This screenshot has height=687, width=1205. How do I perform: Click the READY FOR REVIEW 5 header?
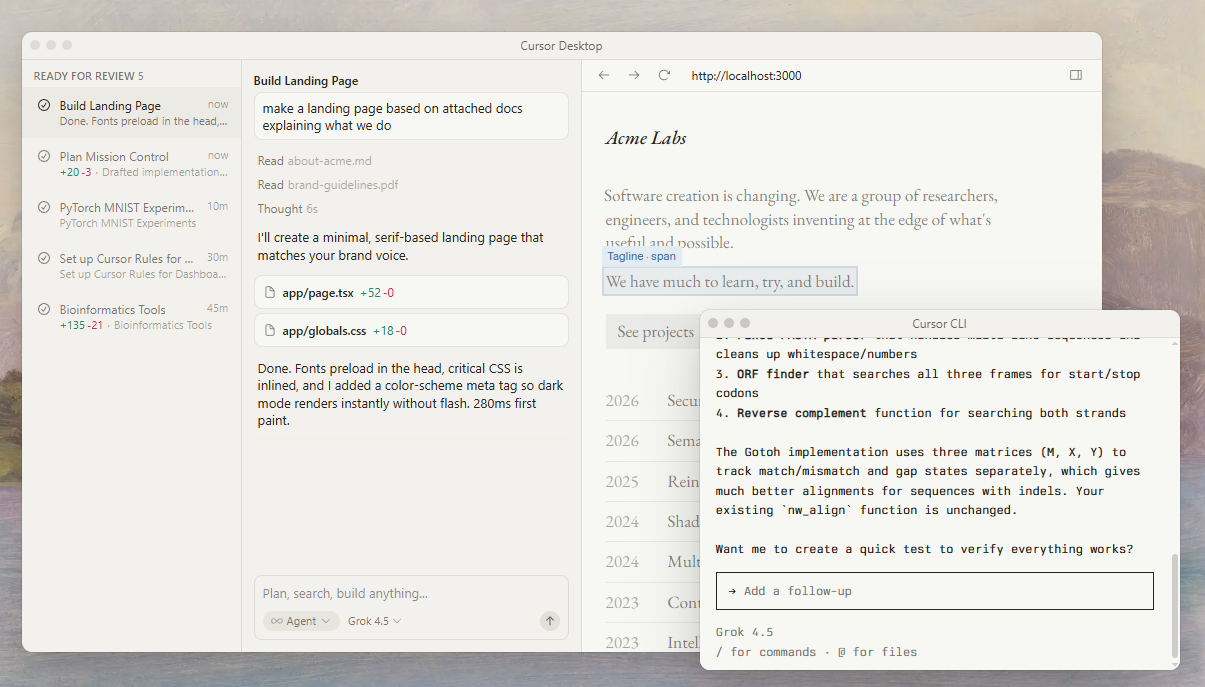(x=89, y=76)
